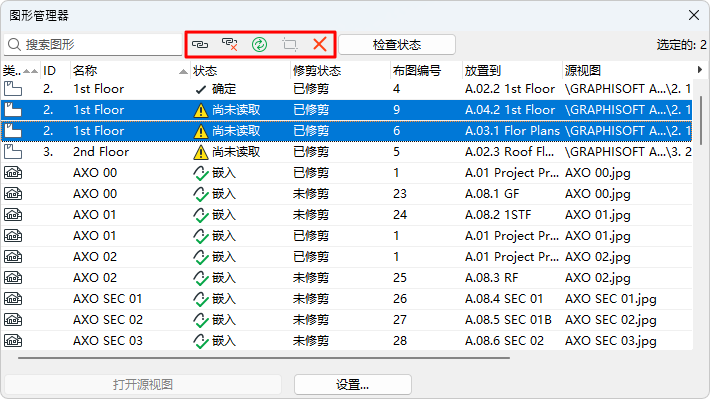
Task: Click in the 搜索图形 search field
Action: pyautogui.click(x=93, y=44)
